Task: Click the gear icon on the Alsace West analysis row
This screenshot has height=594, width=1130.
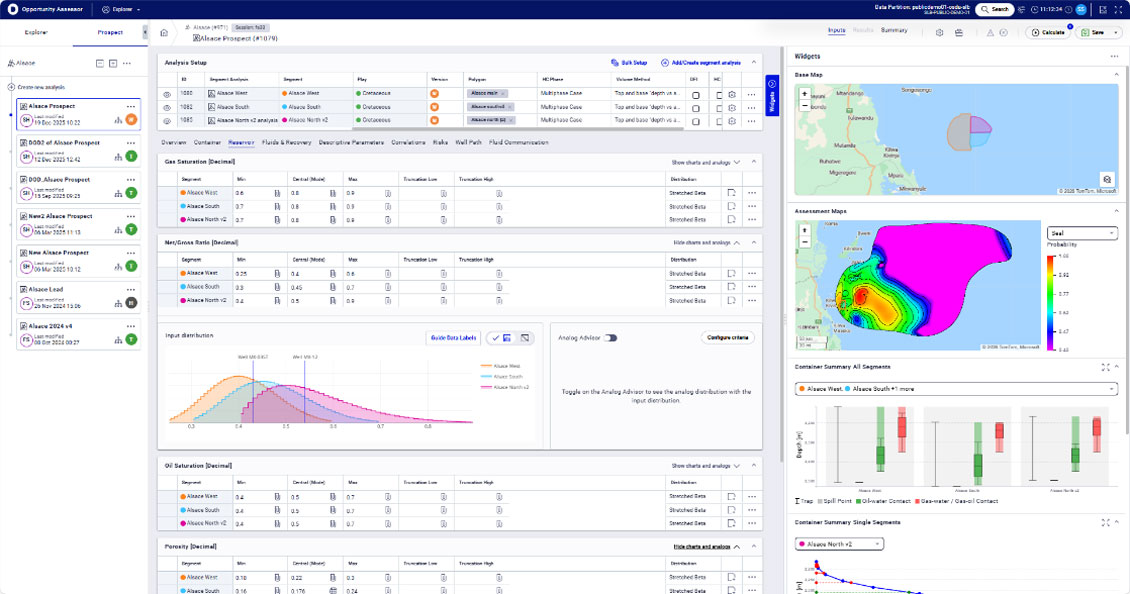Action: coord(730,95)
